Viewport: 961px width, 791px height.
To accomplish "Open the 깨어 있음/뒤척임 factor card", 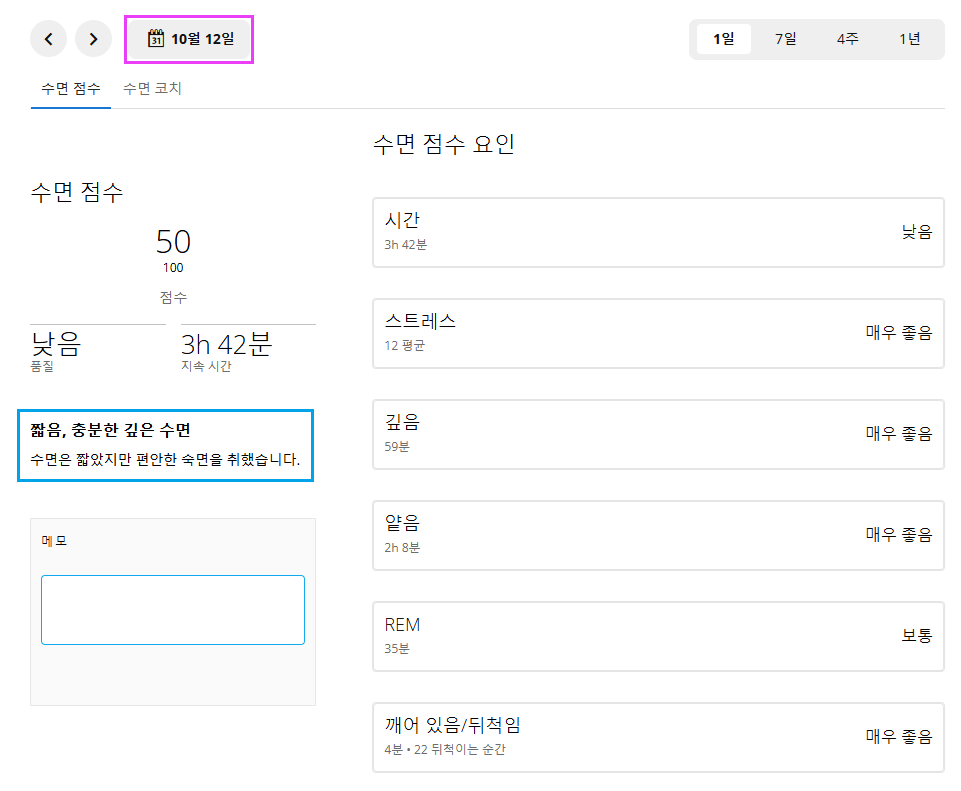I will click(x=658, y=737).
